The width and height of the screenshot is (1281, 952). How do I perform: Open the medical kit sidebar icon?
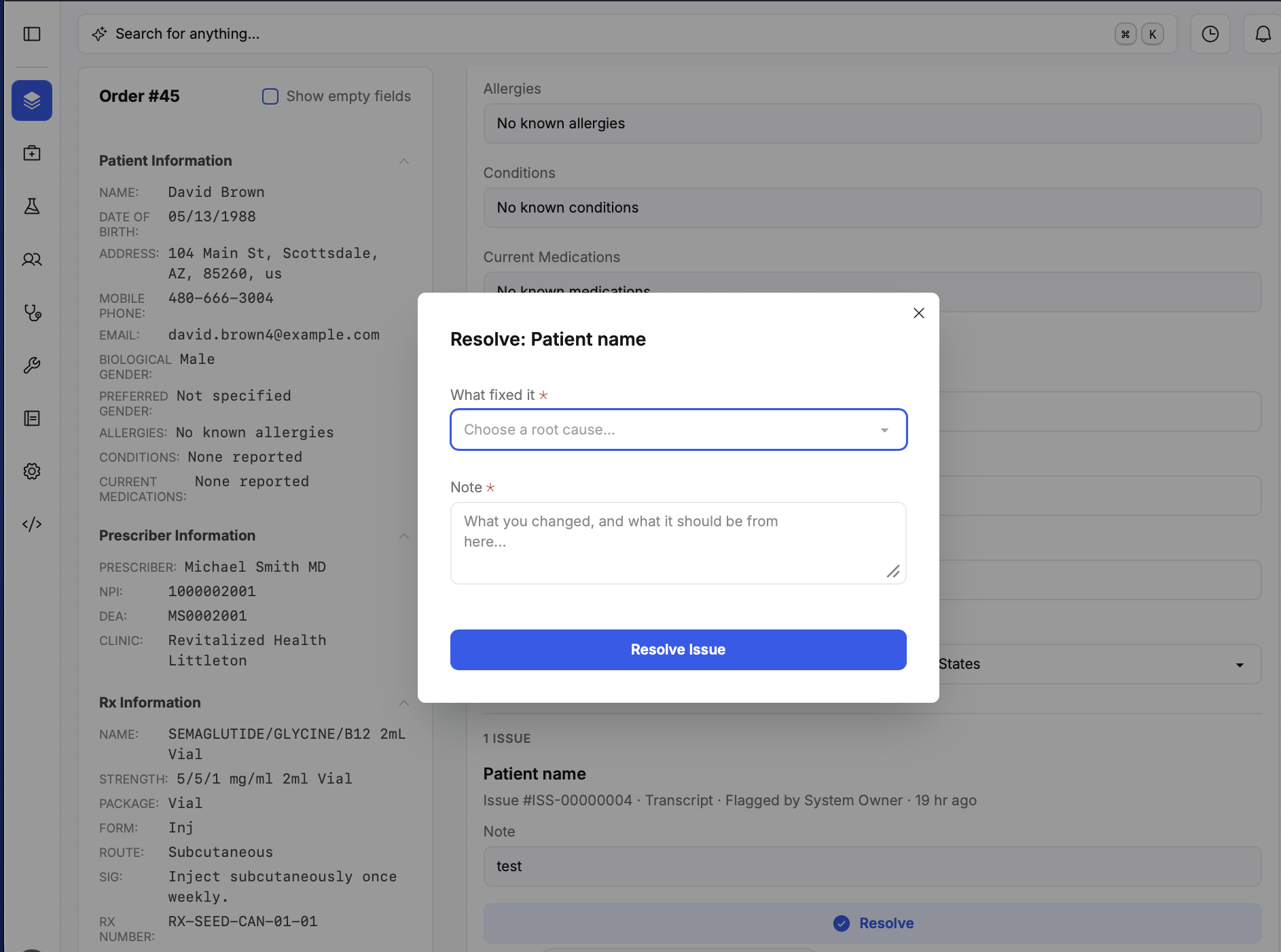32,153
